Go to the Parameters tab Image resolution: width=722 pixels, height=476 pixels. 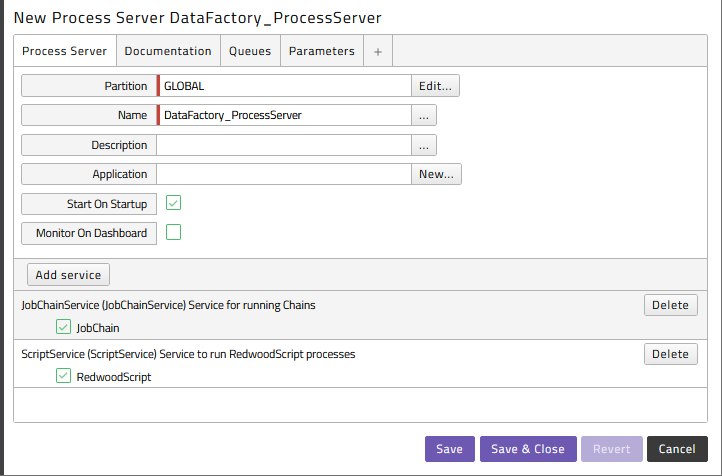pos(322,51)
